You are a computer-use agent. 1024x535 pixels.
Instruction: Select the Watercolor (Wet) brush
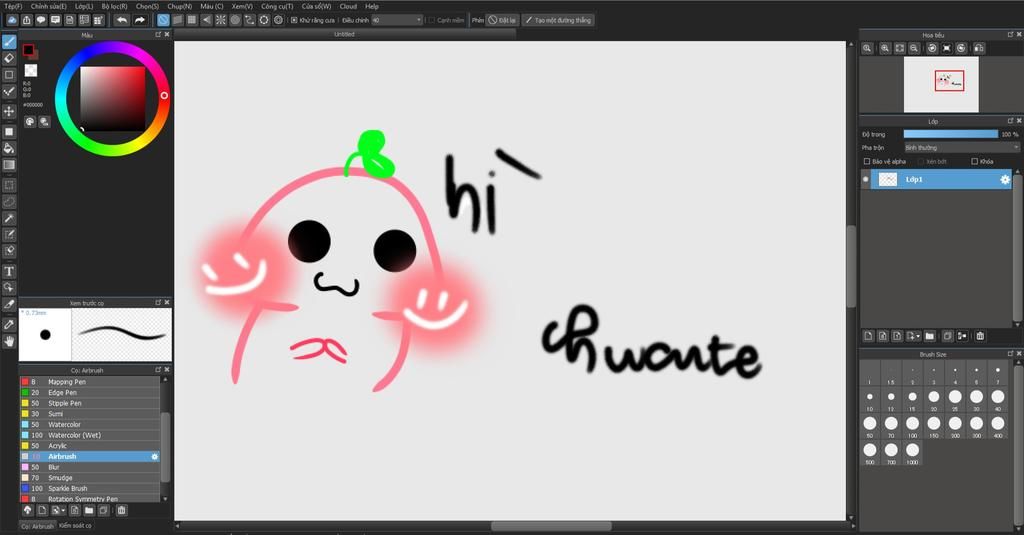pyautogui.click(x=89, y=435)
